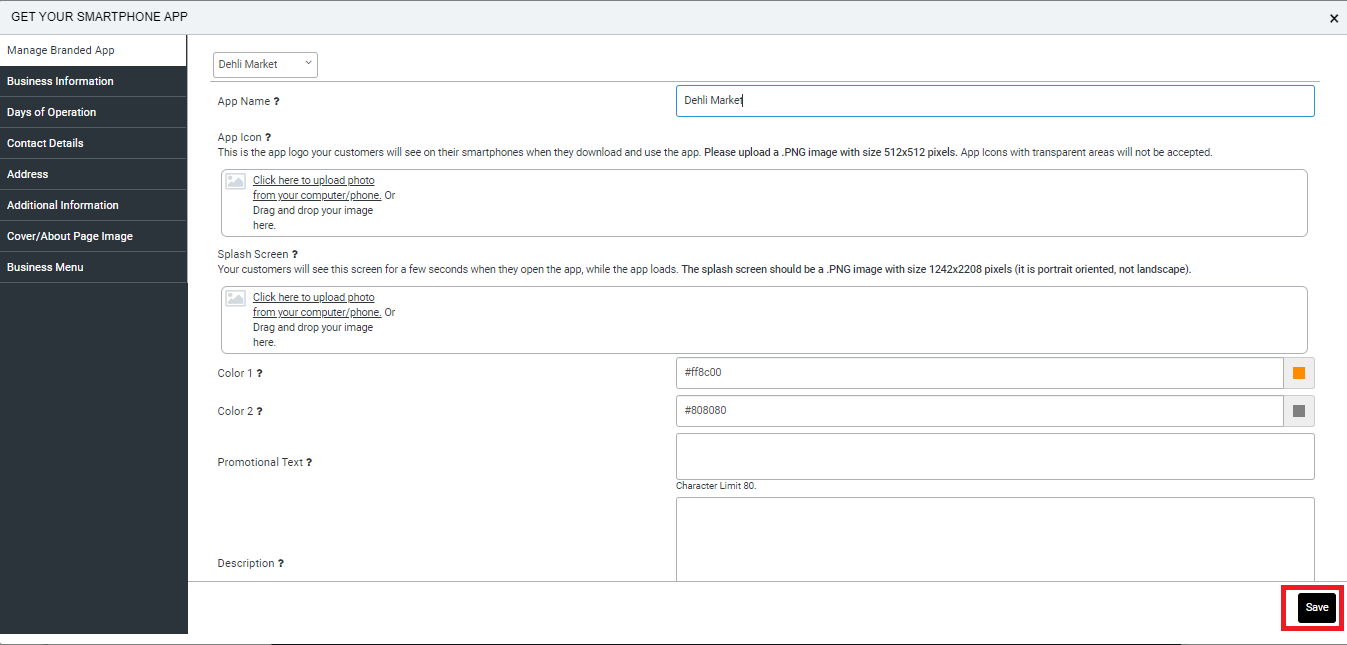Click the help question mark beside Promotional Text
The width and height of the screenshot is (1347, 645).
[309, 463]
